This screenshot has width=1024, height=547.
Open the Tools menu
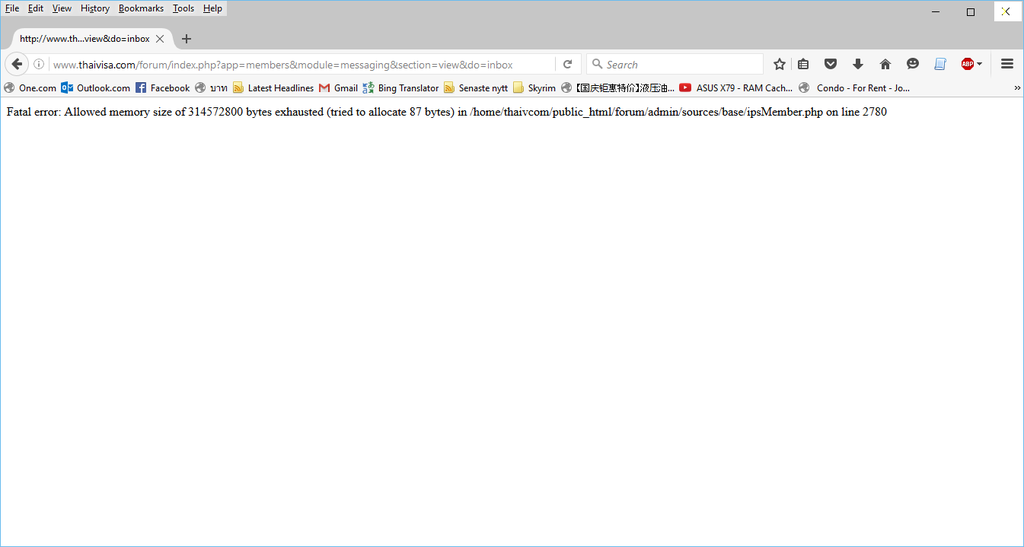pos(183,8)
